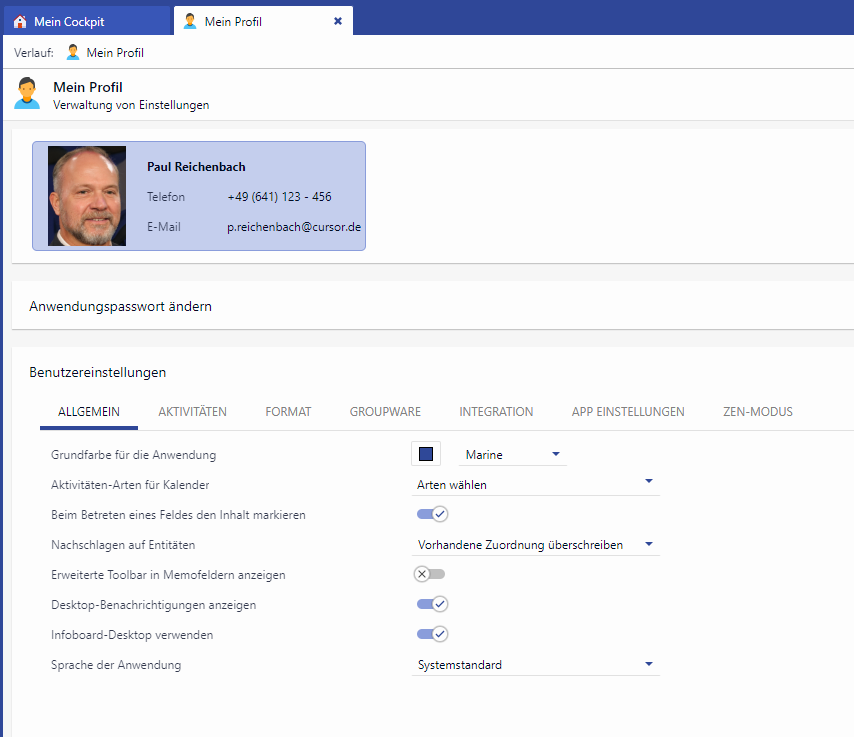Click 'Anwendungspasswort ändern' section
854x737 pixels.
click(x=121, y=306)
